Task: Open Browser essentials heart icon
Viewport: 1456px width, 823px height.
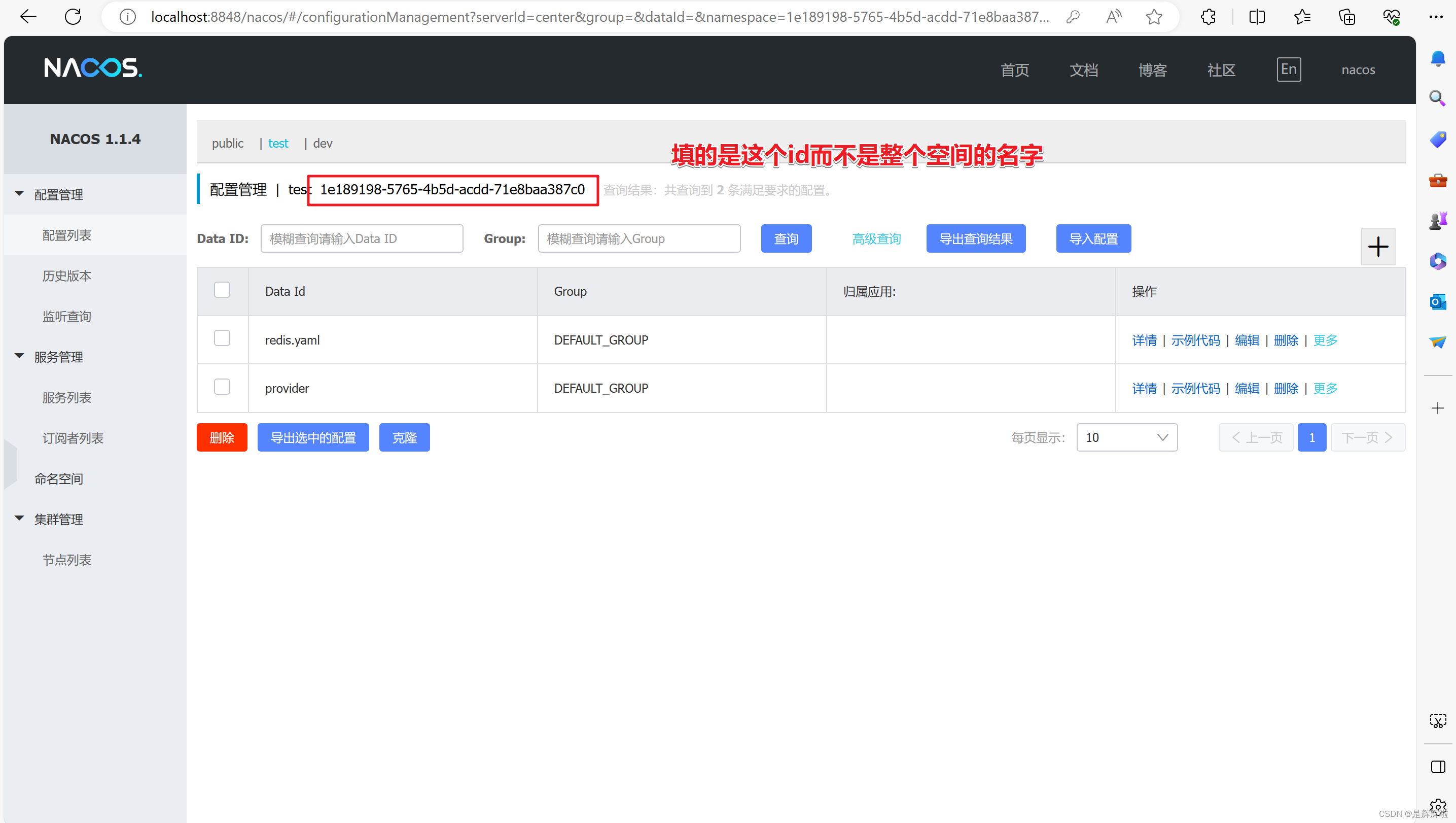Action: pyautogui.click(x=1392, y=17)
